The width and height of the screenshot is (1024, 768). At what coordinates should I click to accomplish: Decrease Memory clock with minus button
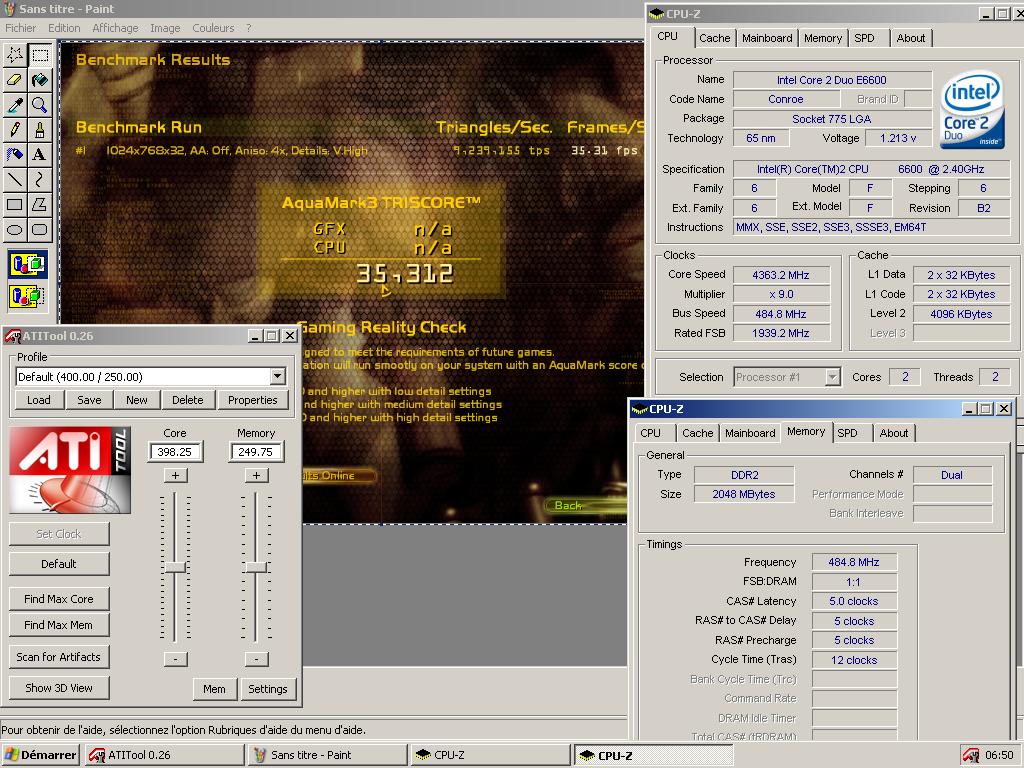coord(256,659)
